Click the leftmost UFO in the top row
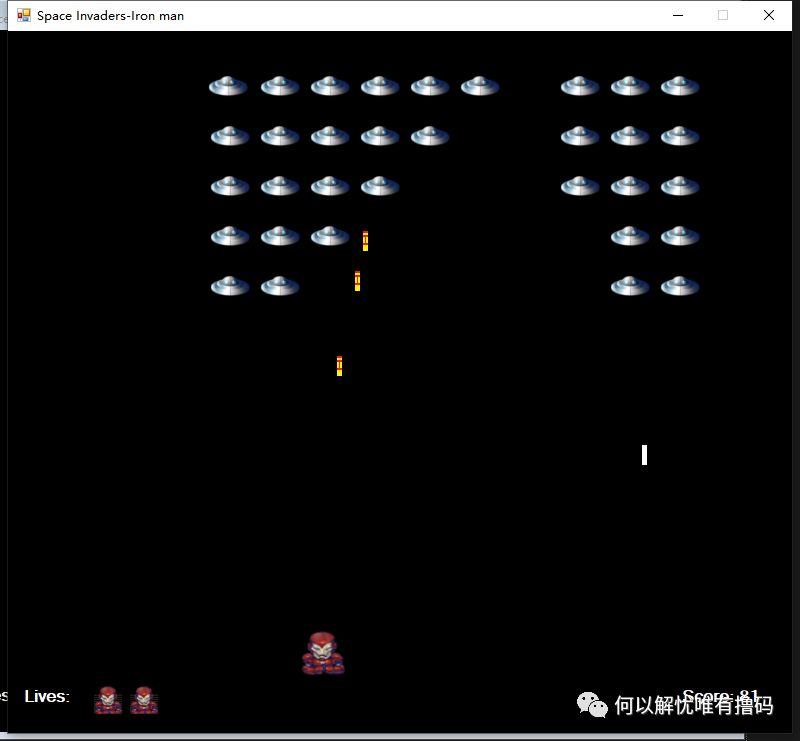This screenshot has width=800, height=741. pyautogui.click(x=228, y=86)
